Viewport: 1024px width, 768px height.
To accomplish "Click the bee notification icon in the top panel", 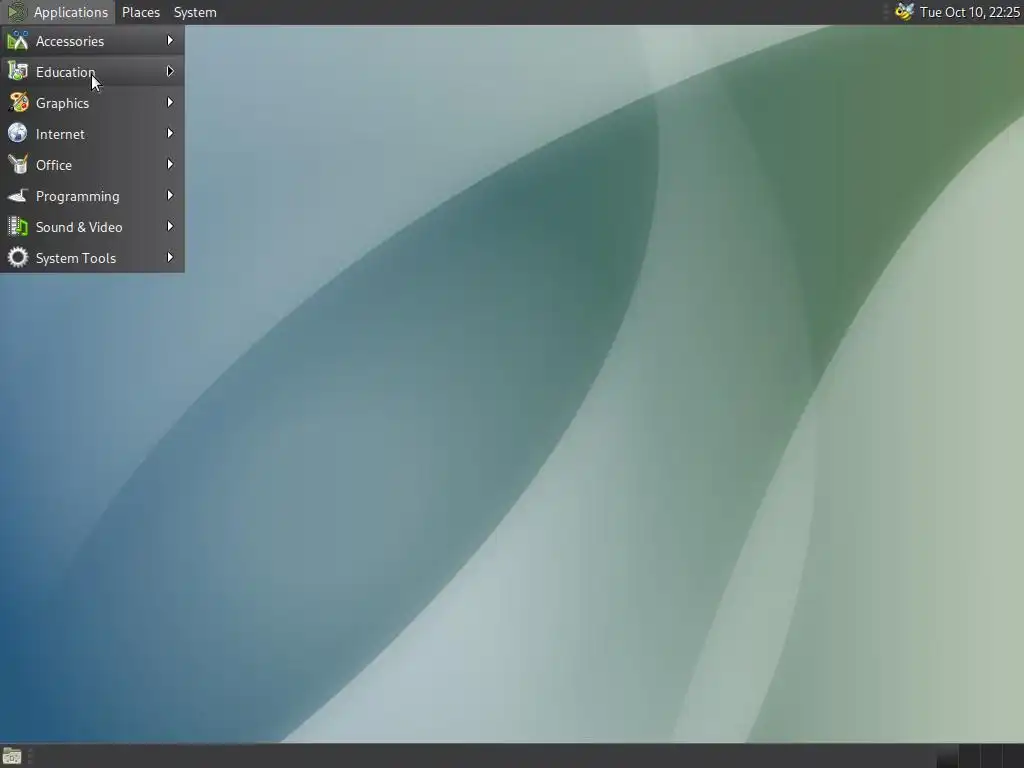I will tap(904, 12).
